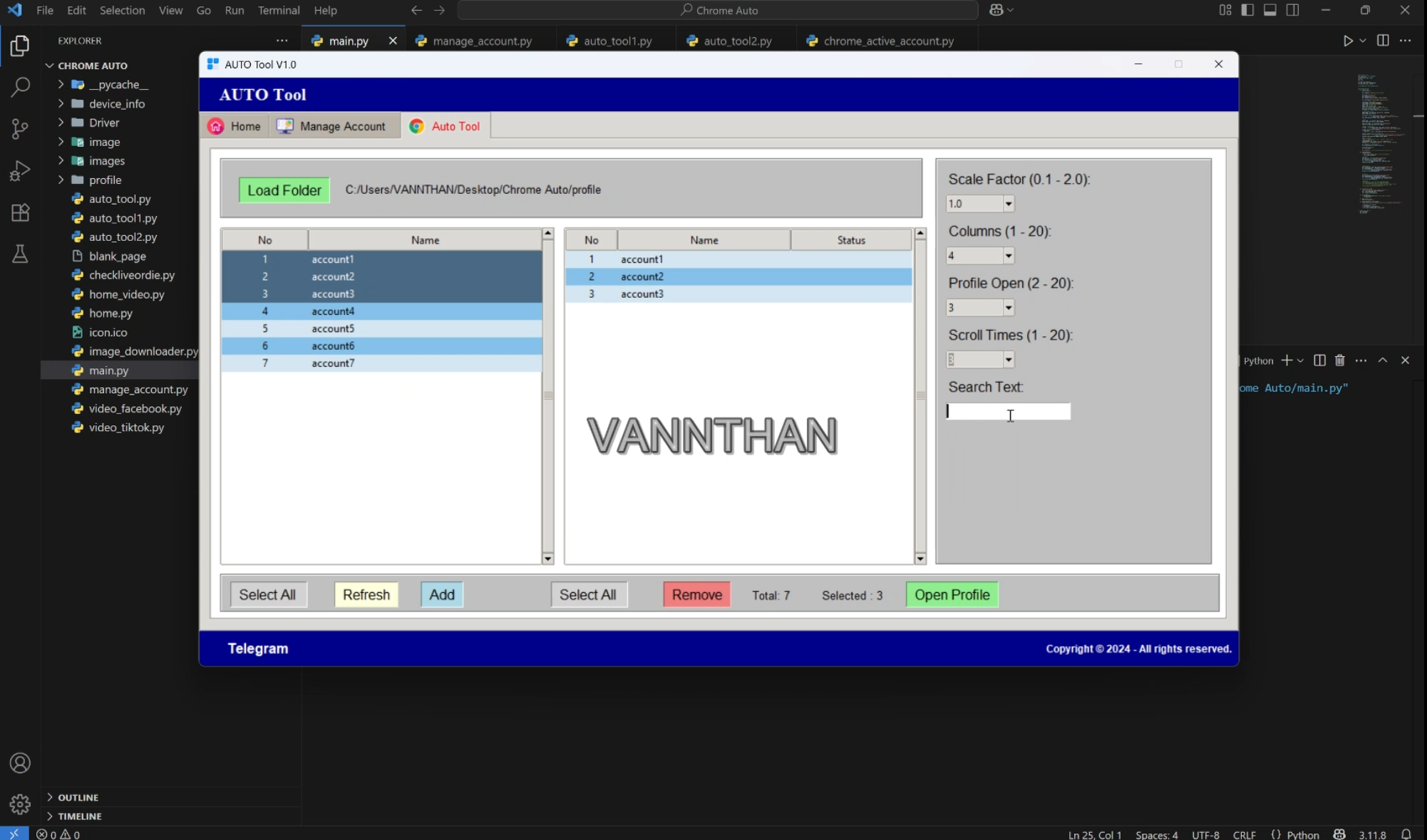Kill terminal with the trash icon
This screenshot has width=1427, height=840.
pyautogui.click(x=1339, y=361)
